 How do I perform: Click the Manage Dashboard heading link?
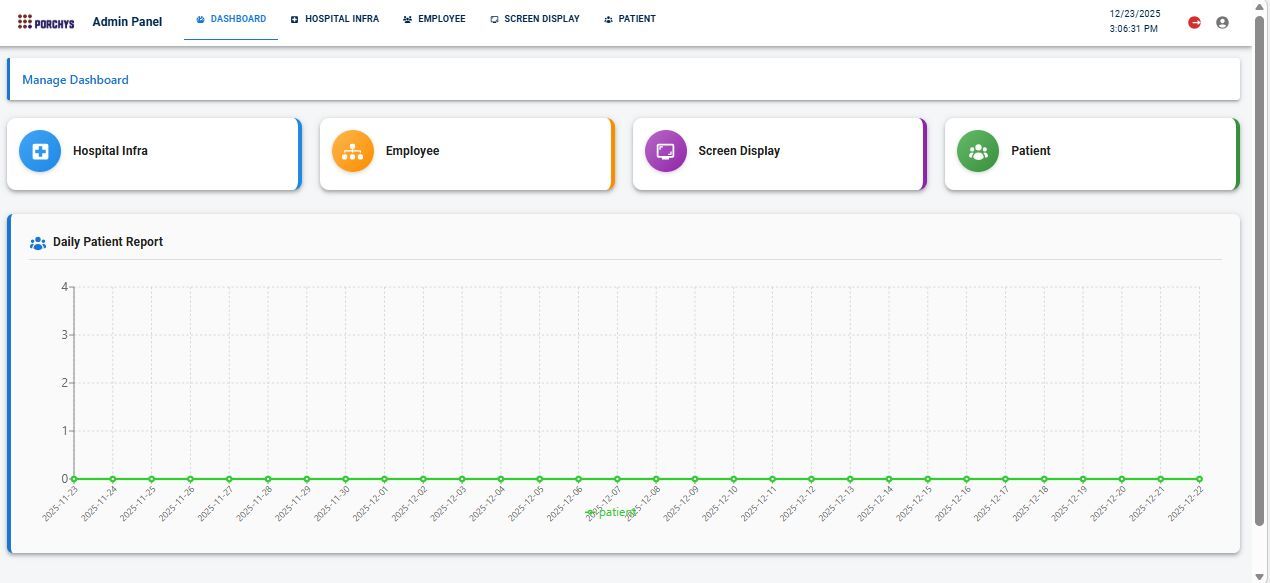pos(75,80)
